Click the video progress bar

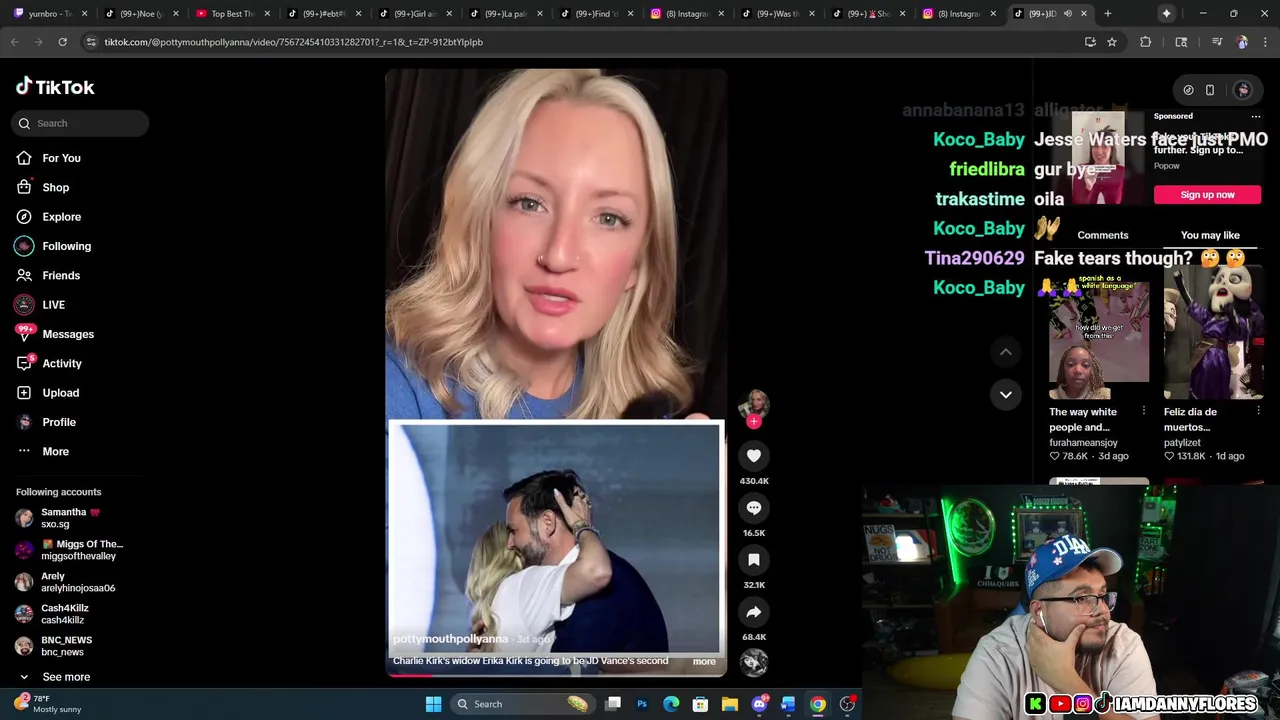pos(556,675)
